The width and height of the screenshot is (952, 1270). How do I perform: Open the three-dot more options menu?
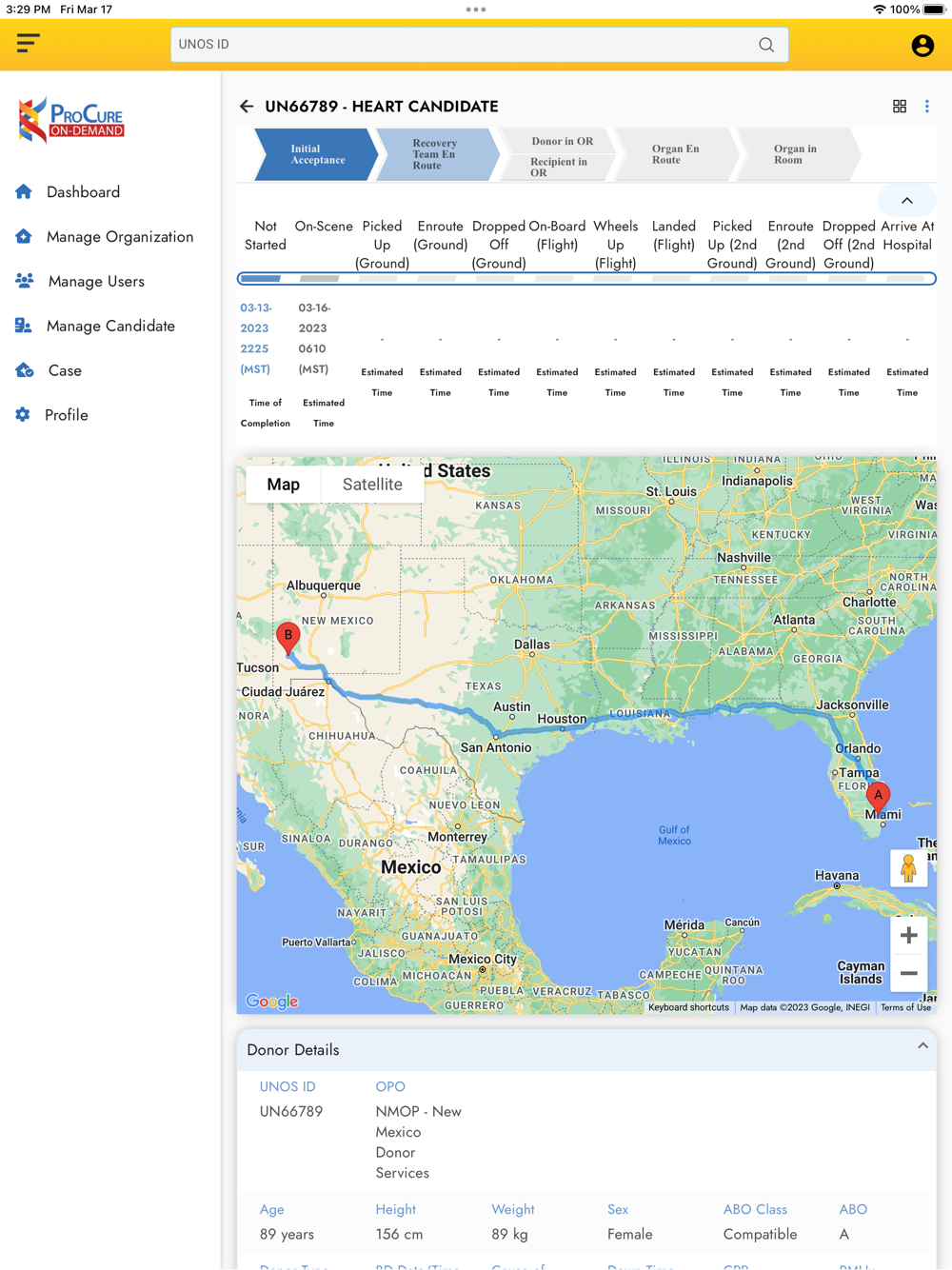coord(927,107)
